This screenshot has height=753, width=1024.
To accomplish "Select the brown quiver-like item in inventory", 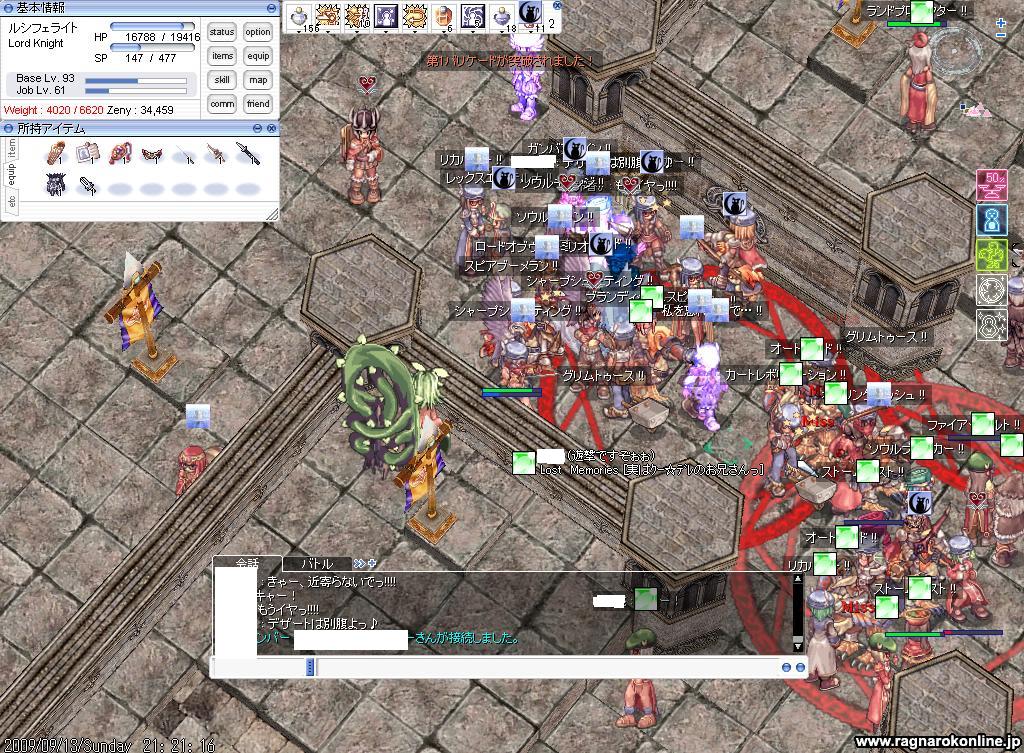I will tap(56, 153).
